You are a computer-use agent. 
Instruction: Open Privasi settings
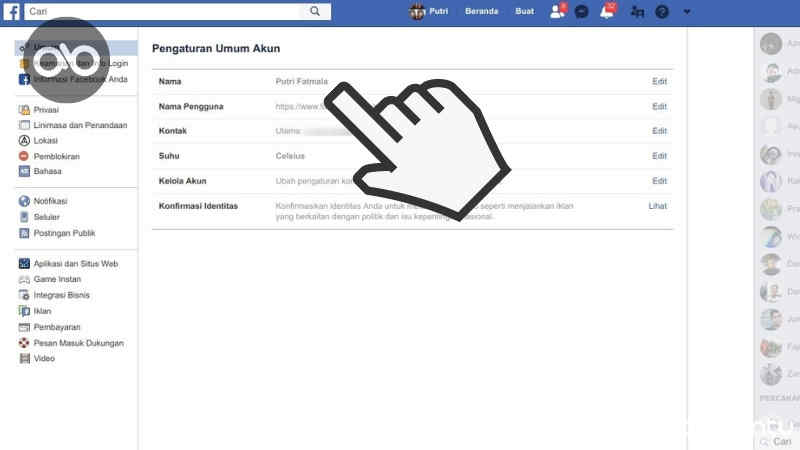point(46,110)
